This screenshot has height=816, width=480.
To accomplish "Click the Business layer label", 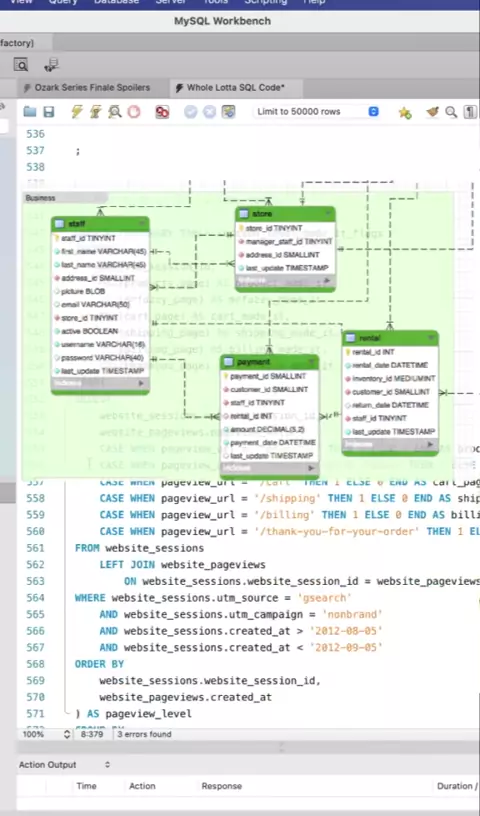I will 40,198.
